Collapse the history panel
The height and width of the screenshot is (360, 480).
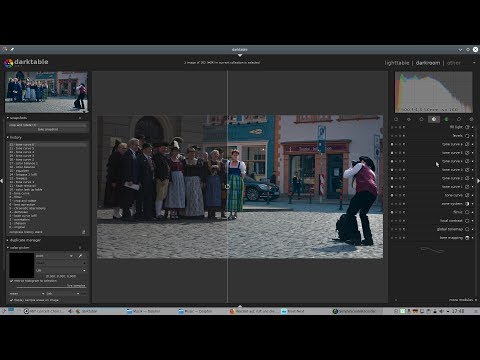8,137
